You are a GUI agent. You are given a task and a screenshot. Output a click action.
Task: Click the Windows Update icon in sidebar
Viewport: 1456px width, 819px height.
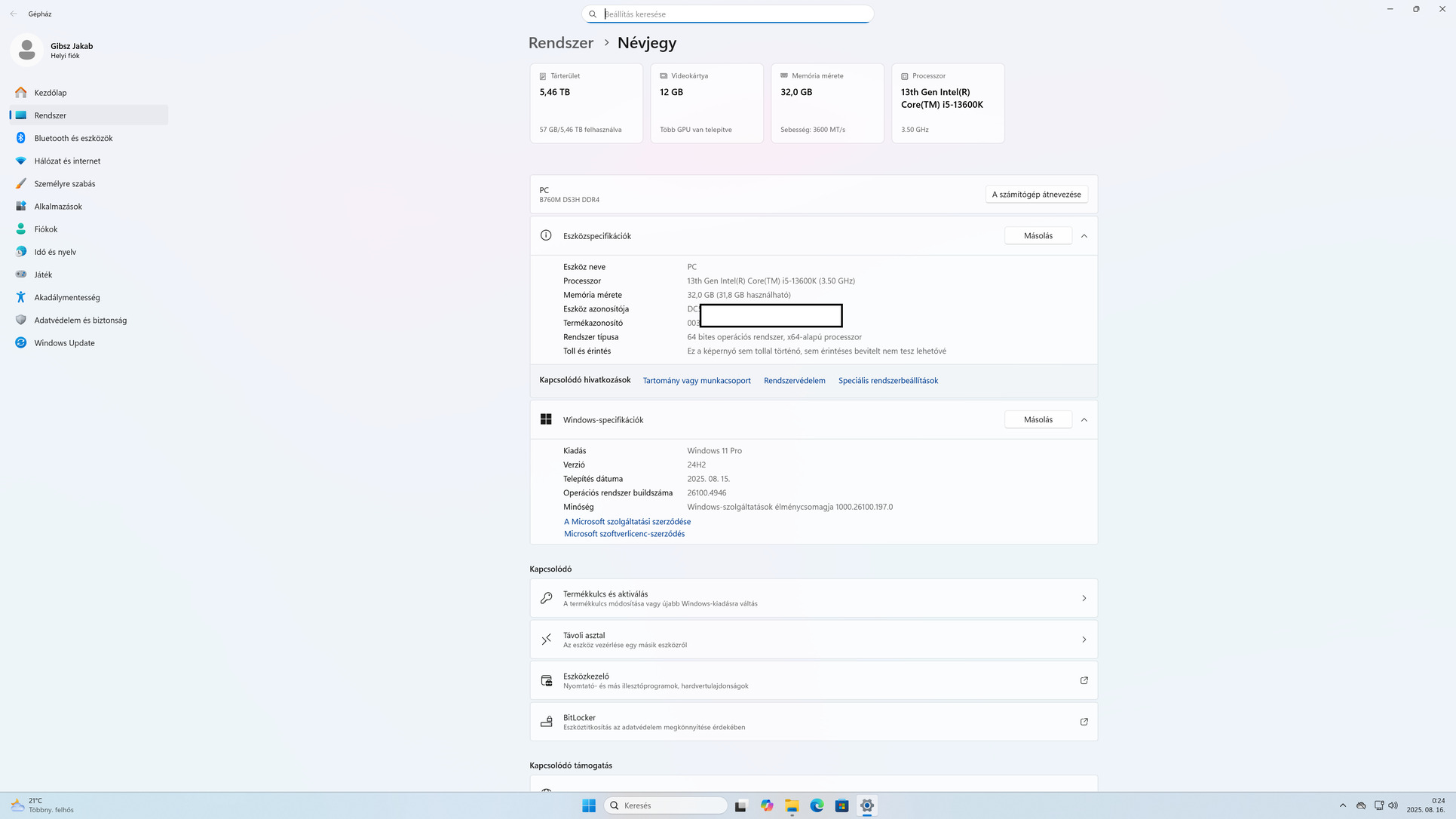pyautogui.click(x=21, y=342)
